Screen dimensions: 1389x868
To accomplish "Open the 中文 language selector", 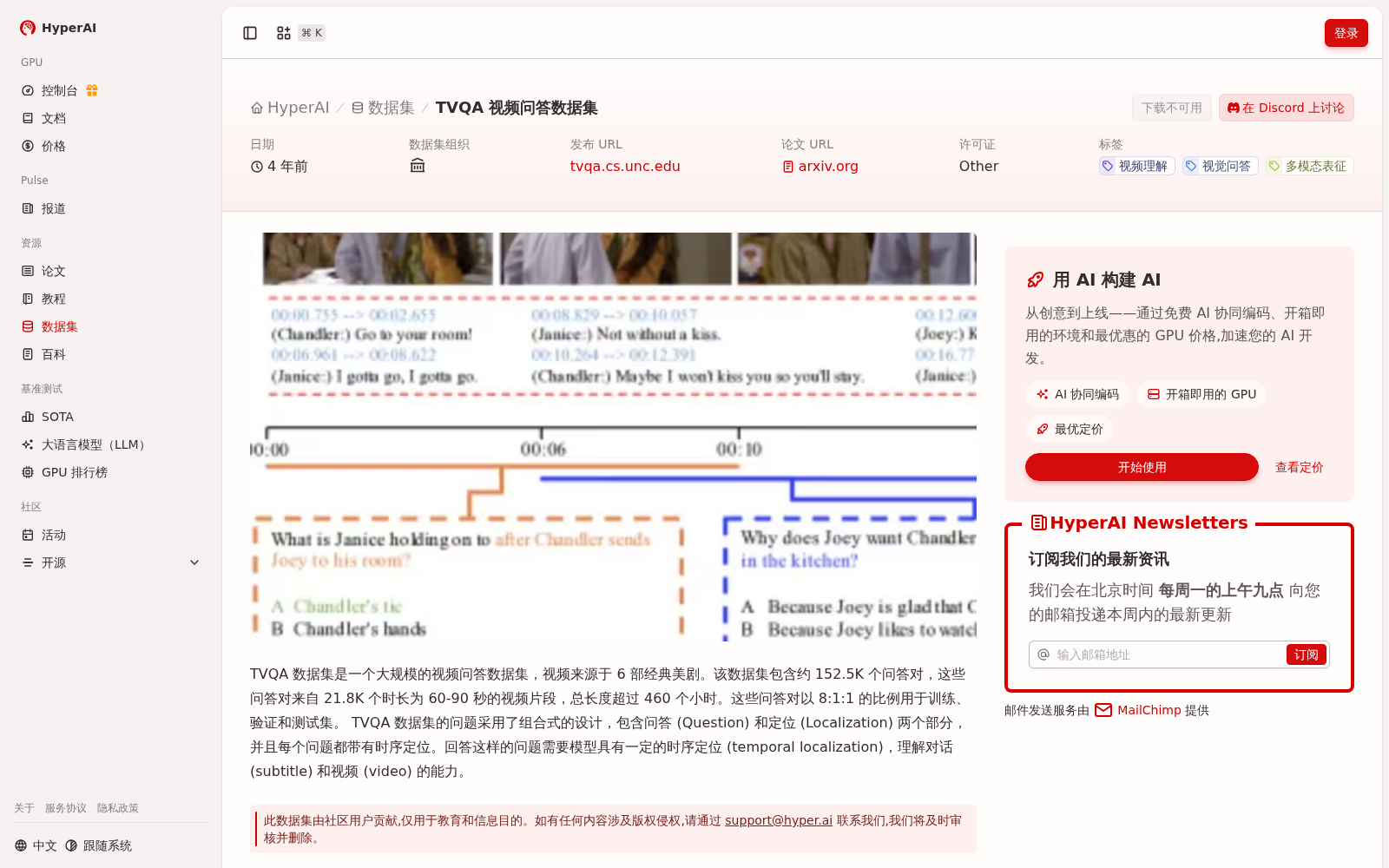I will 36,845.
